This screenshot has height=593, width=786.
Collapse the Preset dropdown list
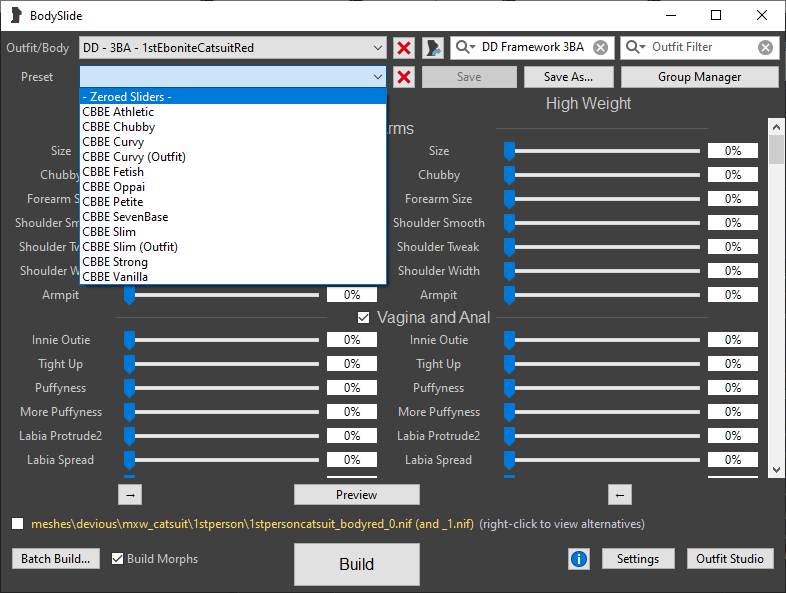[x=377, y=77]
